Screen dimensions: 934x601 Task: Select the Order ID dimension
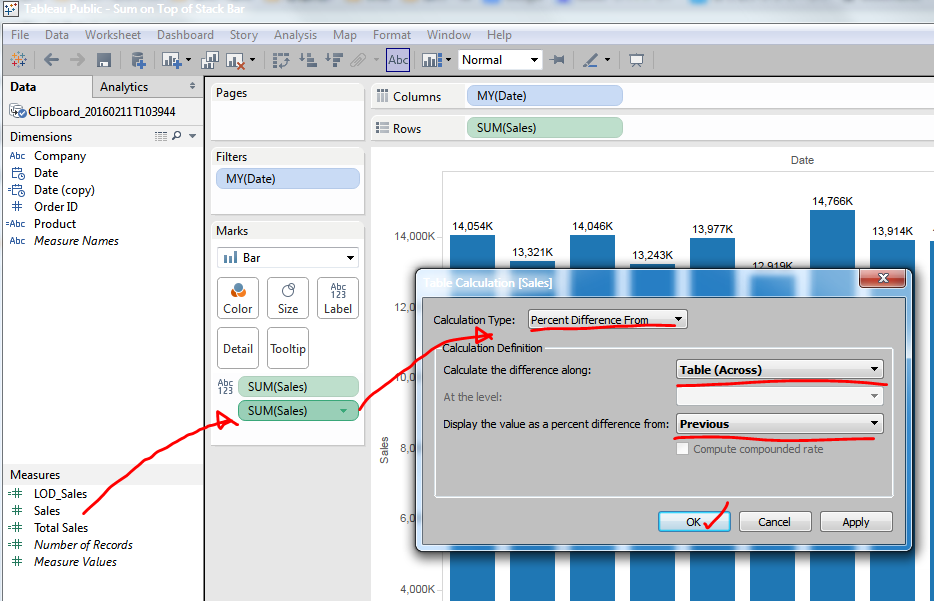[56, 207]
